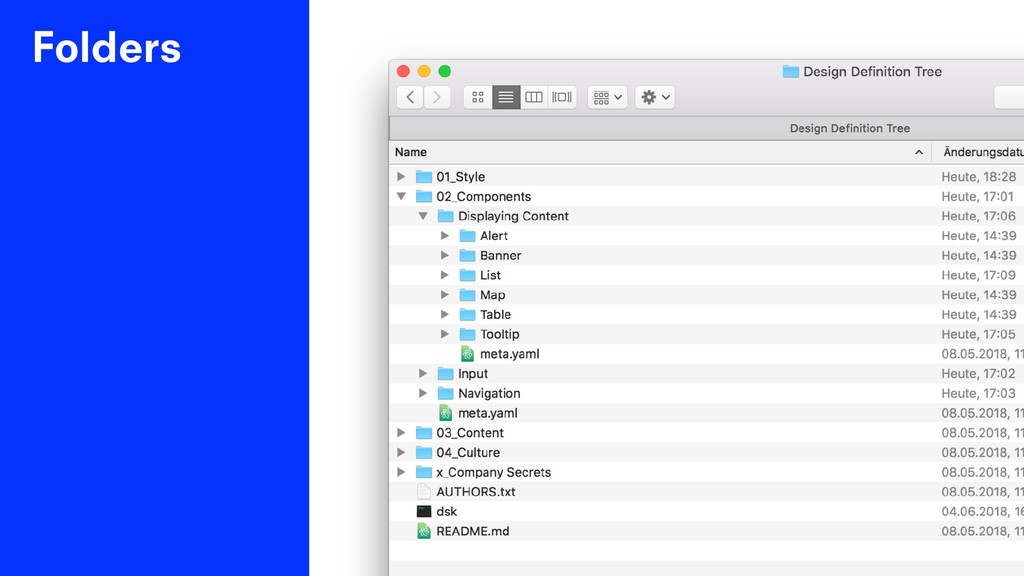Zoom the window with green button
1024x576 pixels.
[445, 71]
